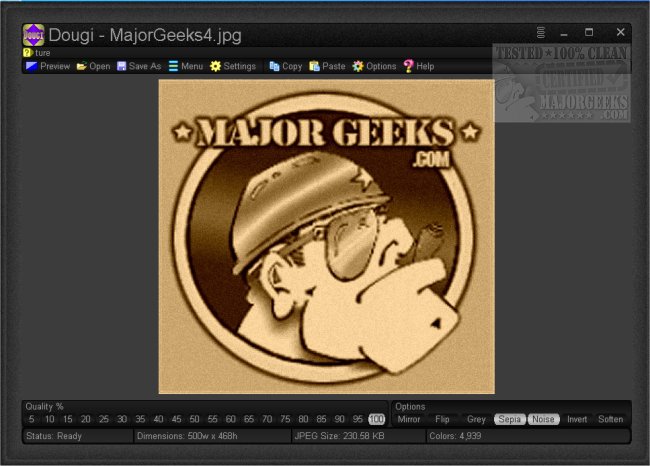The width and height of the screenshot is (650, 466).
Task: Click the JPEG Size 230.58 KB readout
Action: [x=359, y=436]
